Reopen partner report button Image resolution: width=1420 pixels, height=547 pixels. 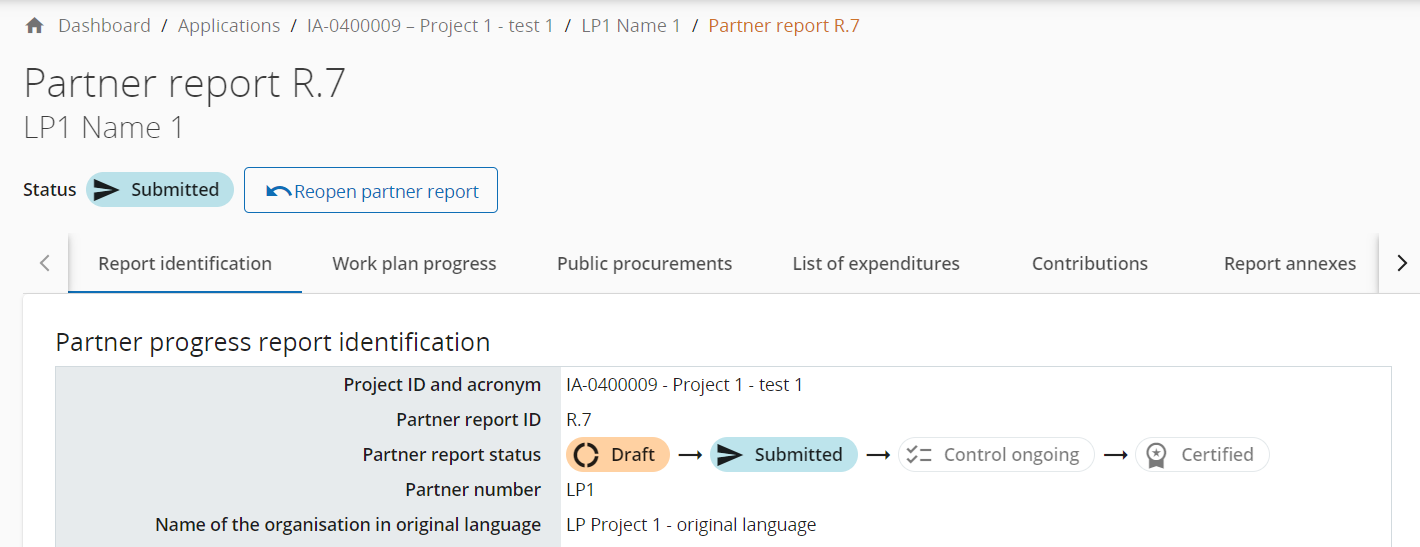tap(371, 191)
